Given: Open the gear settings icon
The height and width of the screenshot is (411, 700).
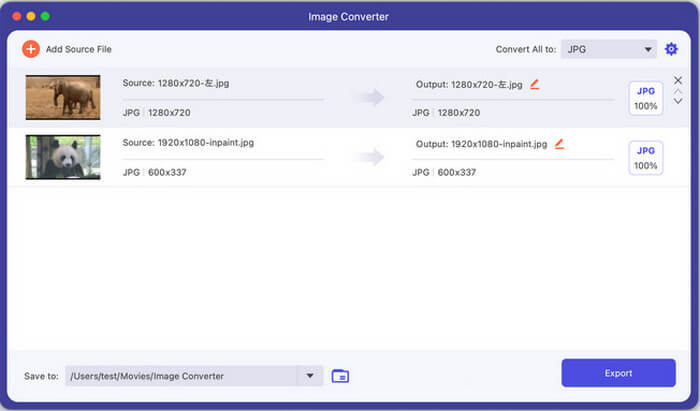Looking at the screenshot, I should click(671, 49).
